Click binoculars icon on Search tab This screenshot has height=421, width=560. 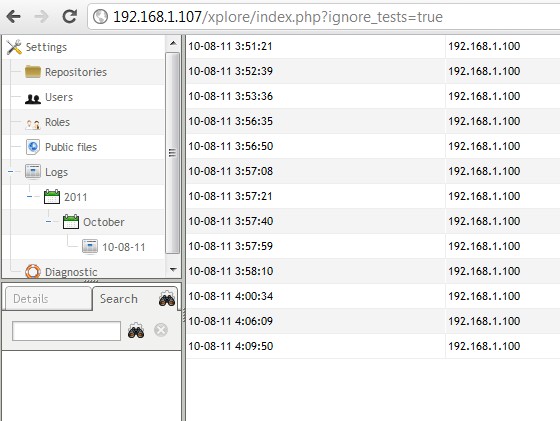(167, 299)
